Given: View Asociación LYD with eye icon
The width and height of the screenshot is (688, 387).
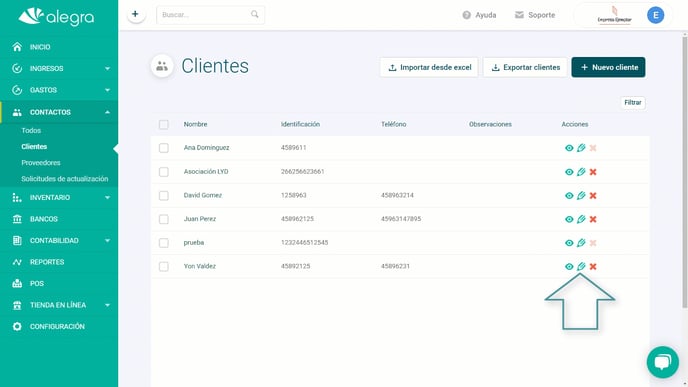Looking at the screenshot, I should [x=569, y=172].
